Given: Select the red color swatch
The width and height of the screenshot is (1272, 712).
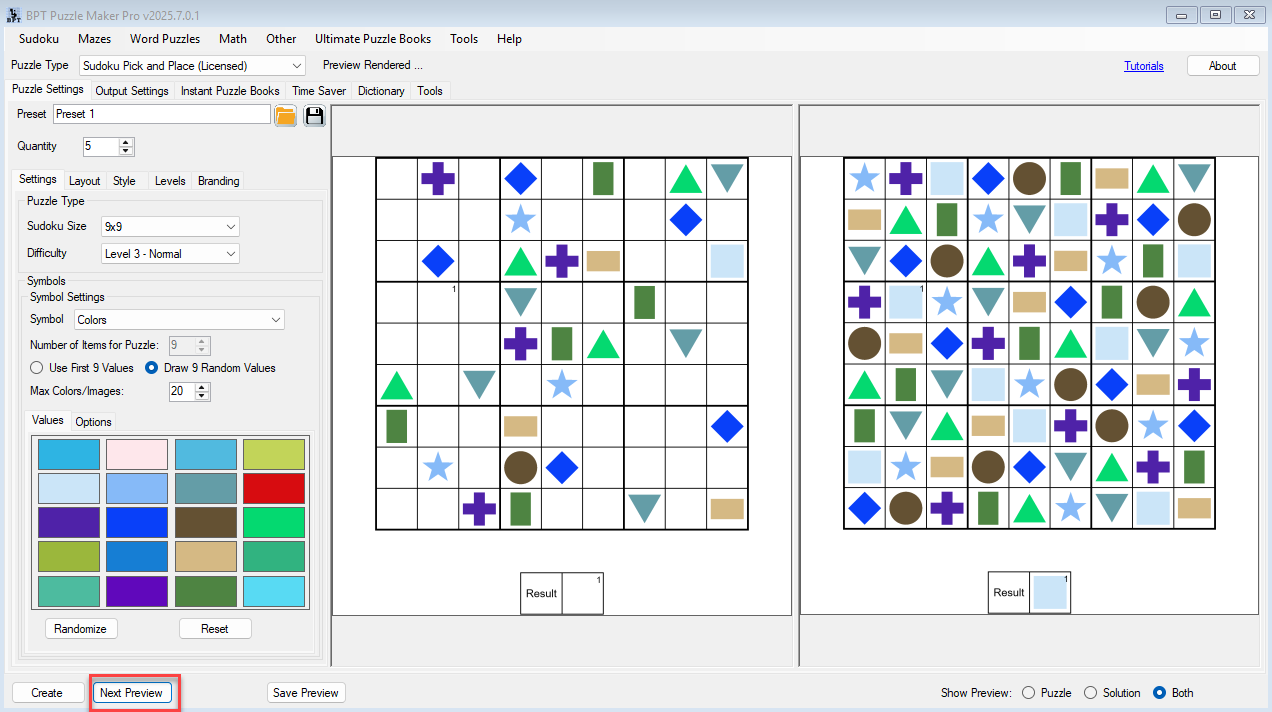Looking at the screenshot, I should 274,488.
